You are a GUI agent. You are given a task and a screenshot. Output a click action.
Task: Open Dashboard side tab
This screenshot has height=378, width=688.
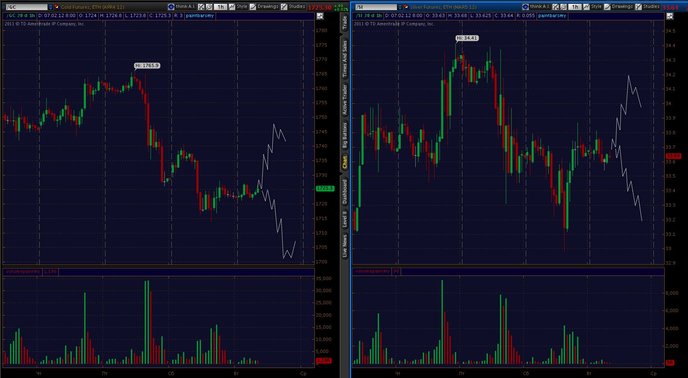345,191
